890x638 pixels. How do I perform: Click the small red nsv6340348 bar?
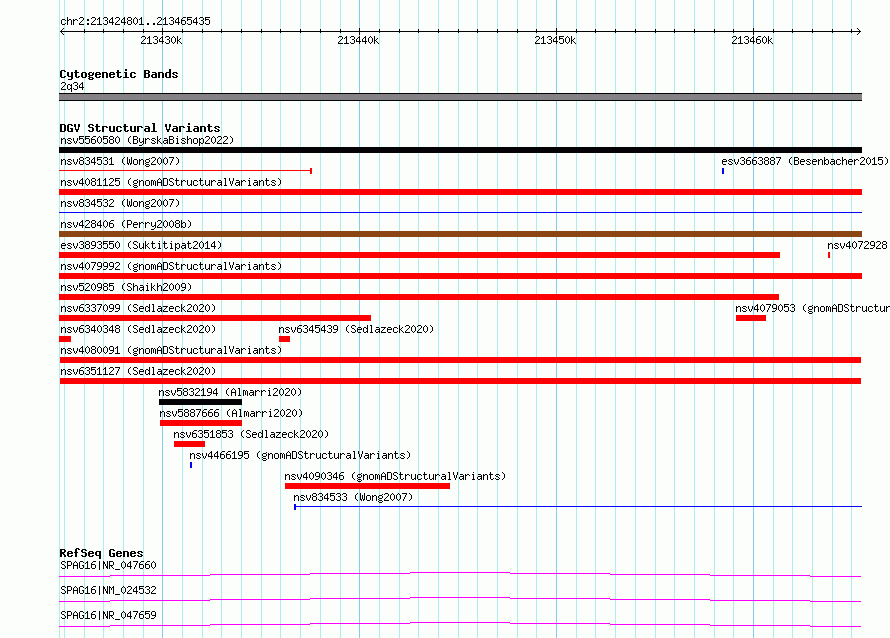[65, 339]
